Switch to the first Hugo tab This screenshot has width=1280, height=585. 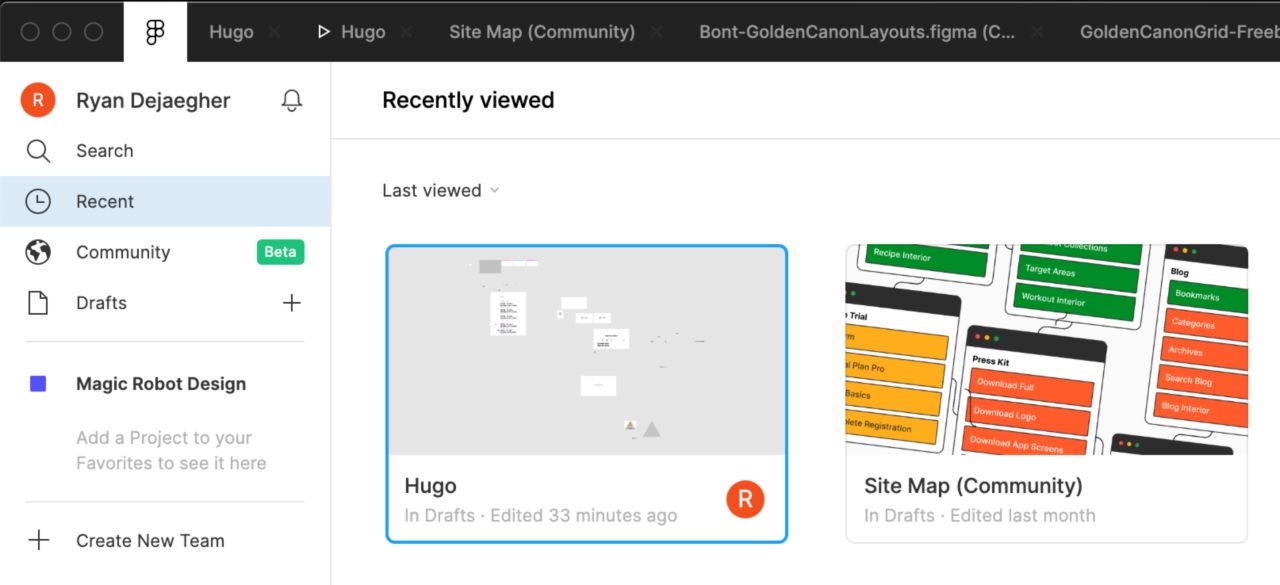(x=231, y=32)
